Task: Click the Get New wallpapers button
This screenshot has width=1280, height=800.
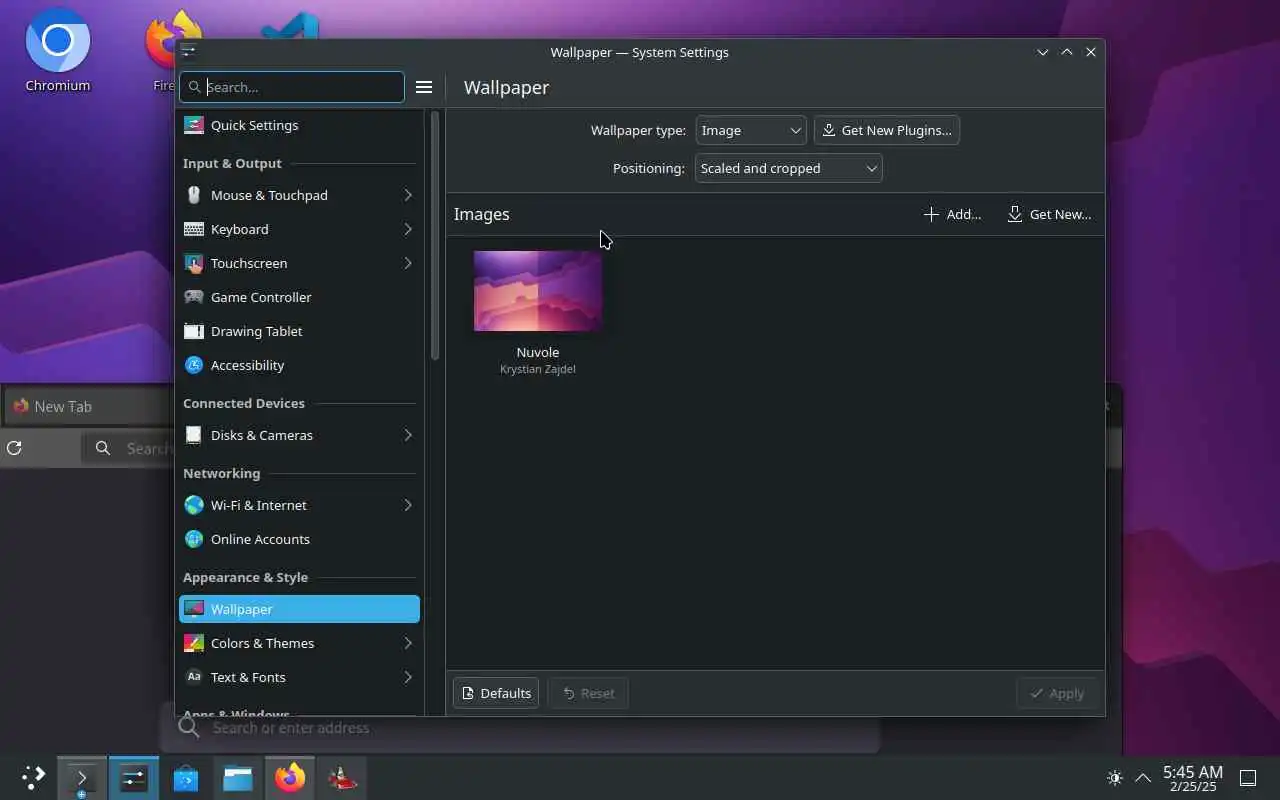Action: point(1049,214)
